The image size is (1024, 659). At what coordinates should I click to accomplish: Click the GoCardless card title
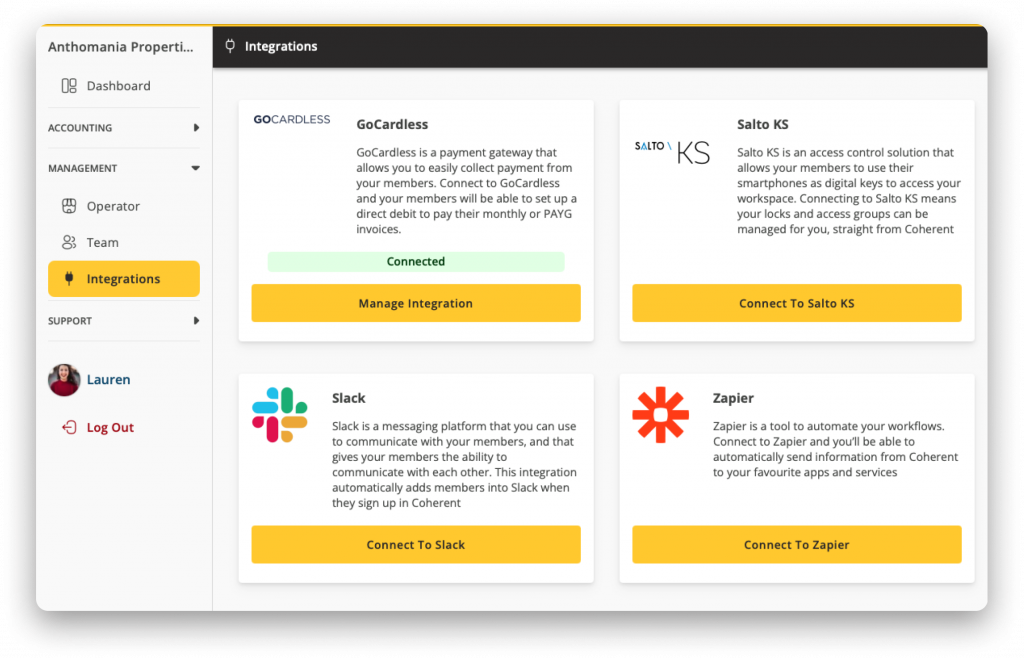392,124
